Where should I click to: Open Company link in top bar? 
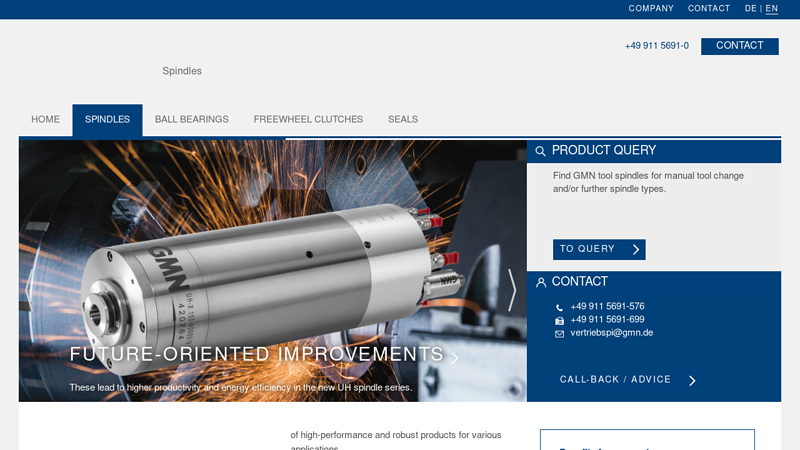click(x=651, y=9)
